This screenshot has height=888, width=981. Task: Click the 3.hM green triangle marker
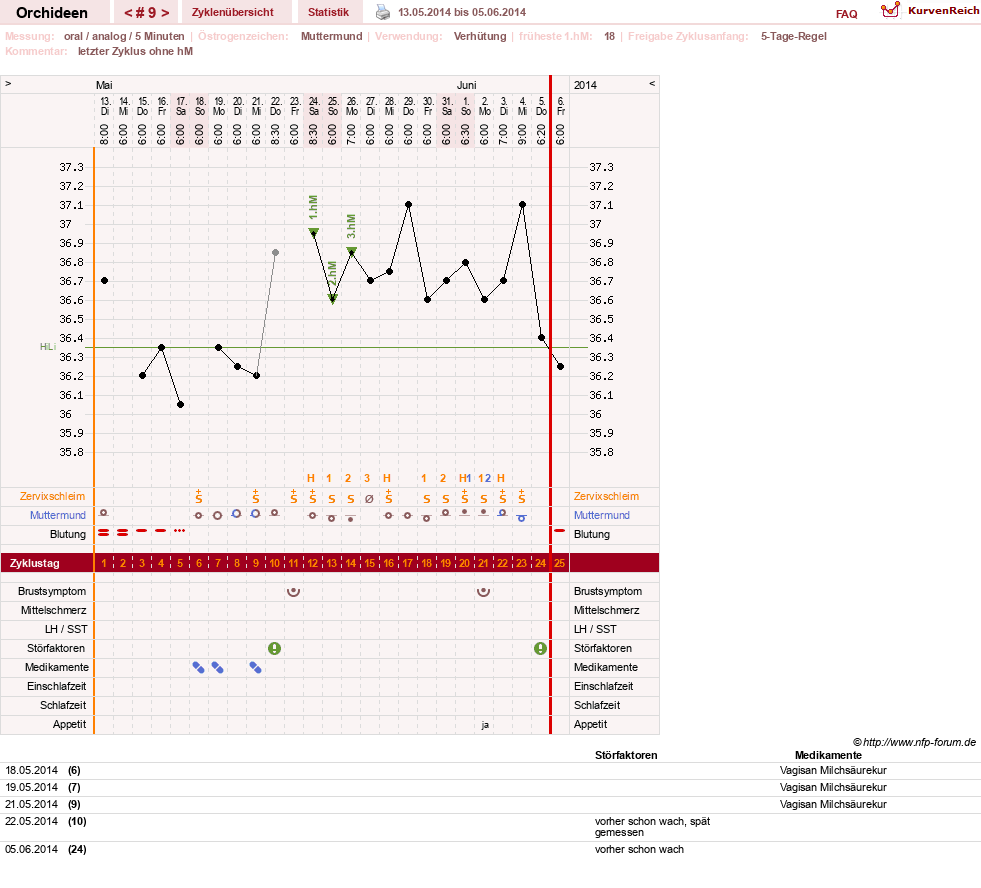click(352, 252)
